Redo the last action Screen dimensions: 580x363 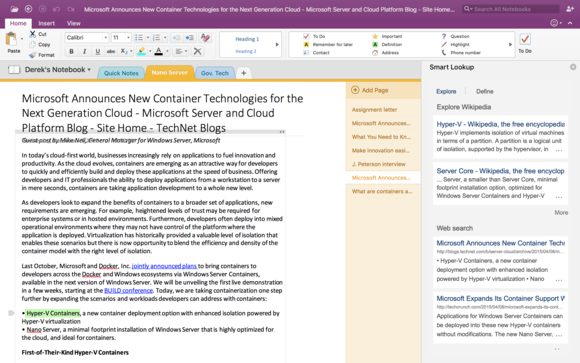click(71, 9)
